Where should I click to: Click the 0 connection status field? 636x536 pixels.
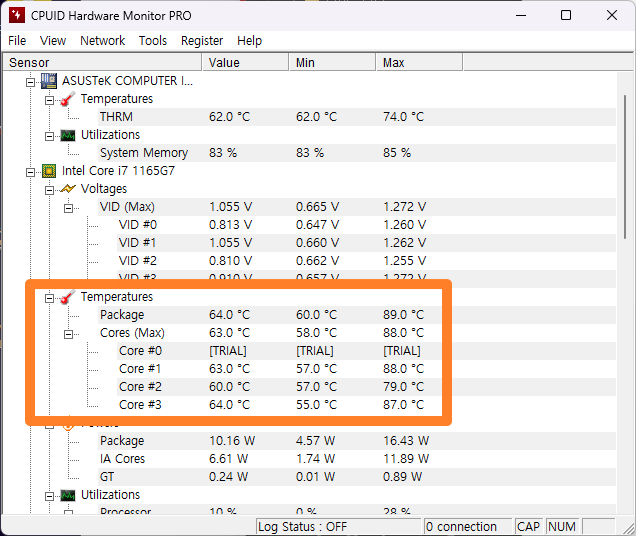468,527
